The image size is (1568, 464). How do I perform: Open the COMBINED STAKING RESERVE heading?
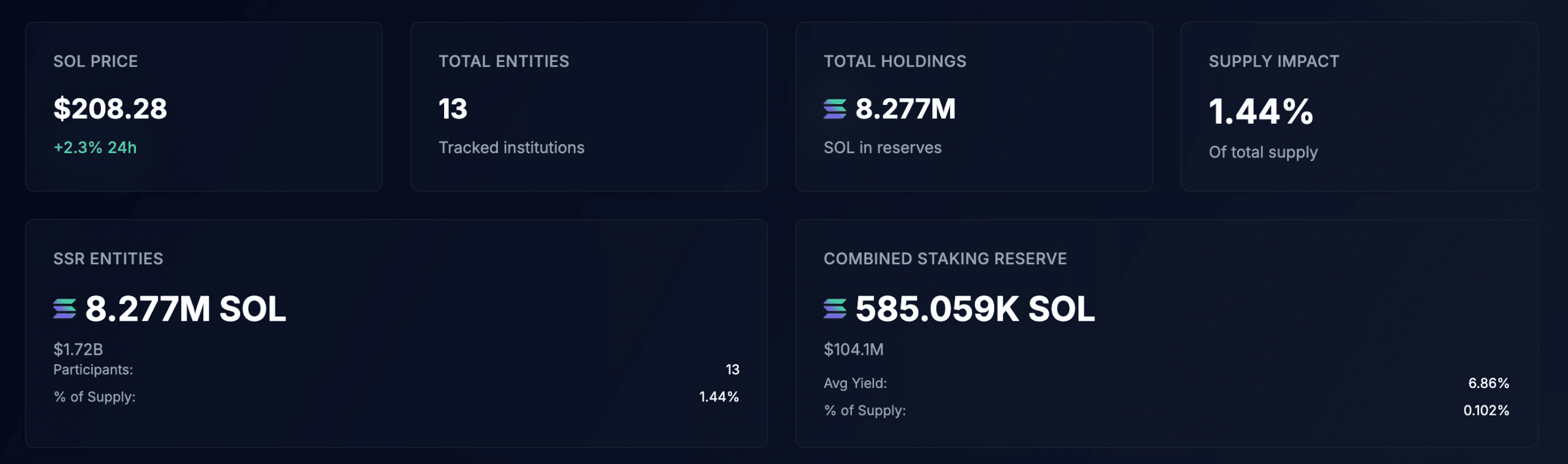coord(945,259)
